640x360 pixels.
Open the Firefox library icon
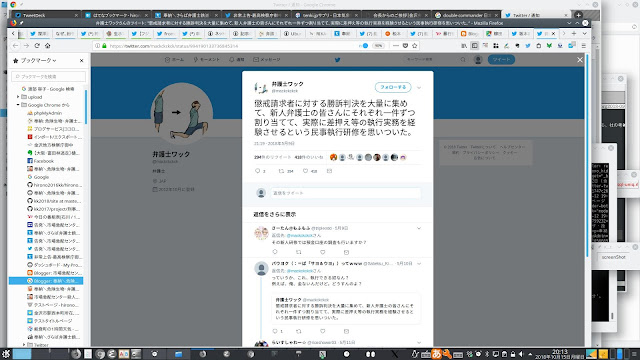click(x=464, y=46)
